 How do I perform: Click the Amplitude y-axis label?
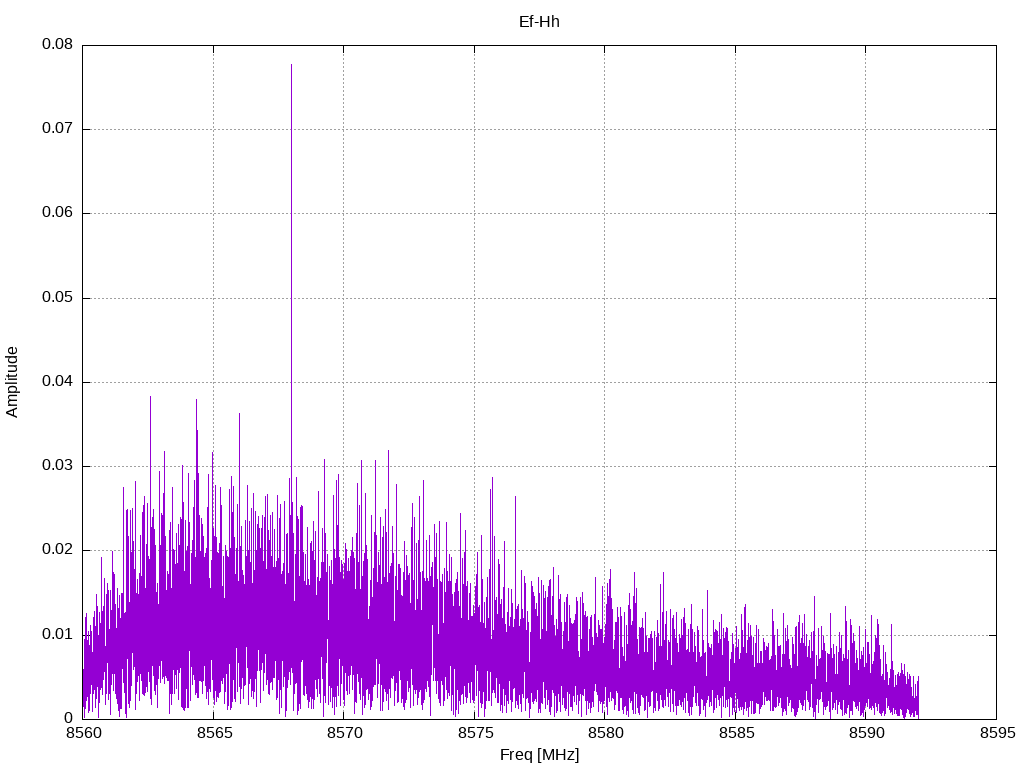pos(12,381)
